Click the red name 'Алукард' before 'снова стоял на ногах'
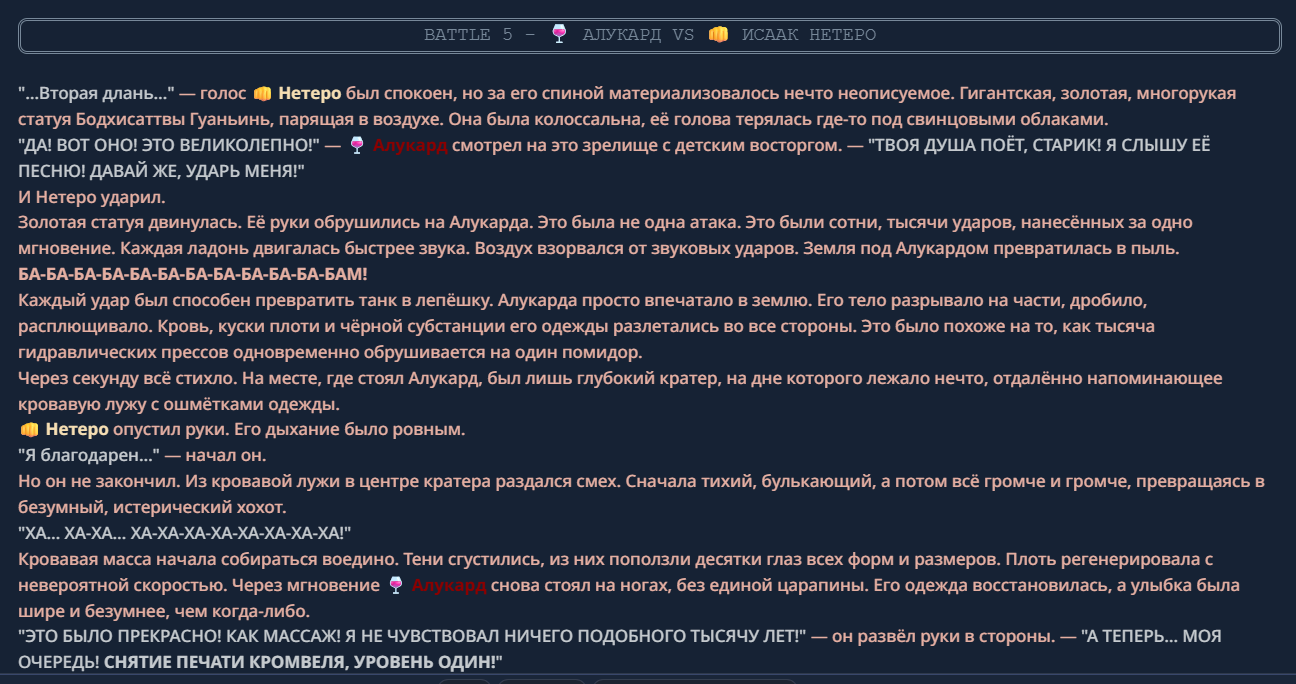Image resolution: width=1296 pixels, height=684 pixels. tap(449, 585)
